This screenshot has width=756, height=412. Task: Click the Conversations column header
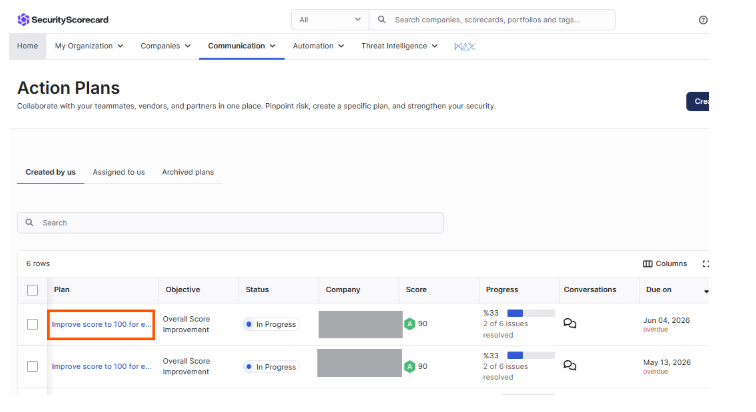(x=590, y=290)
